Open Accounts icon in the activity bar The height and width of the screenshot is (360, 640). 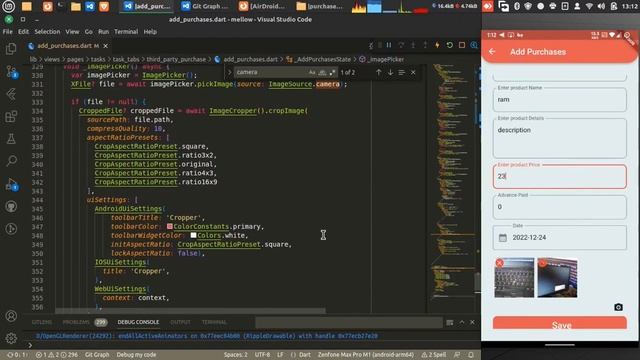pyautogui.click(x=11, y=316)
